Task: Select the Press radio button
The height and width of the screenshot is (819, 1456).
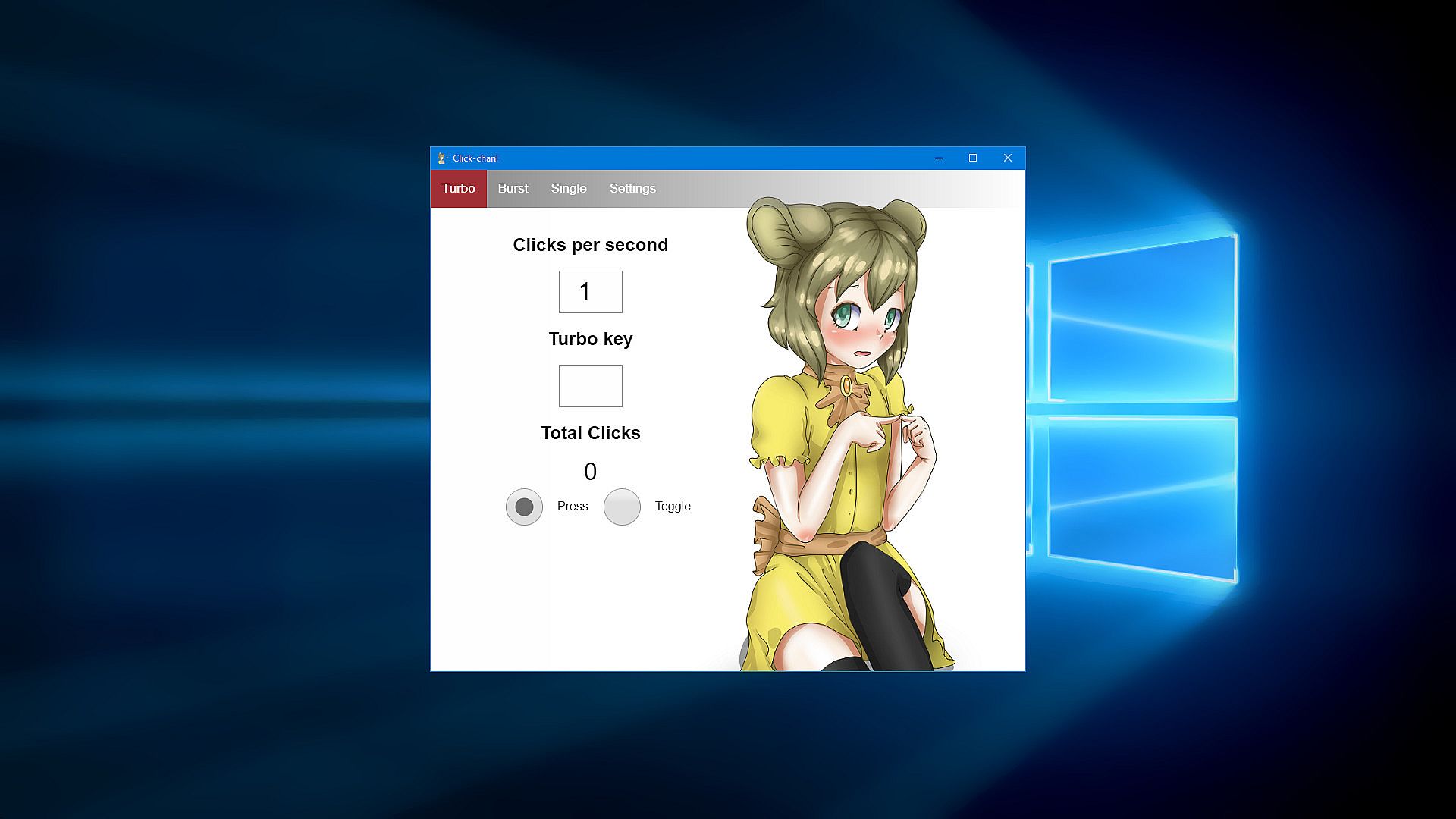Action: 524,507
